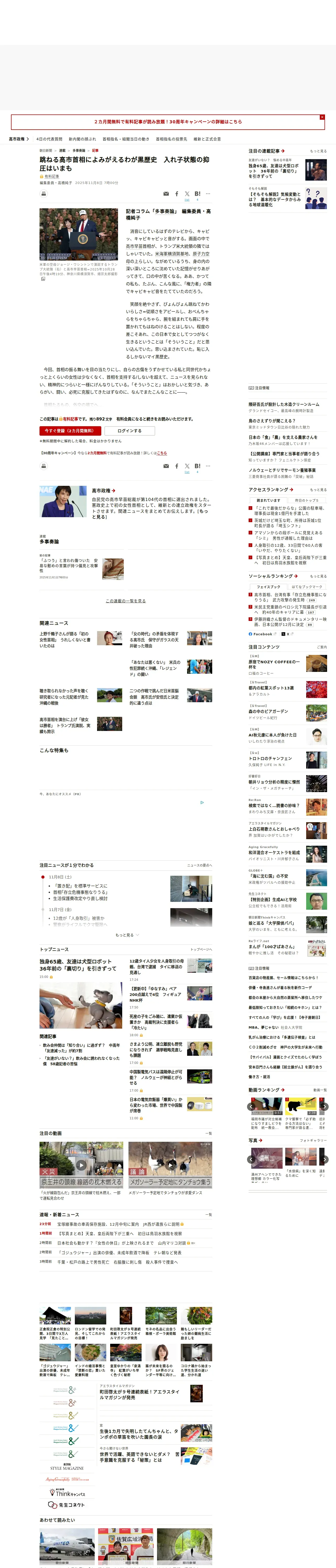The width and height of the screenshot is (336, 1568).
Task: Play the 火災 京王井の頭線 video
Action: (x=81, y=1165)
